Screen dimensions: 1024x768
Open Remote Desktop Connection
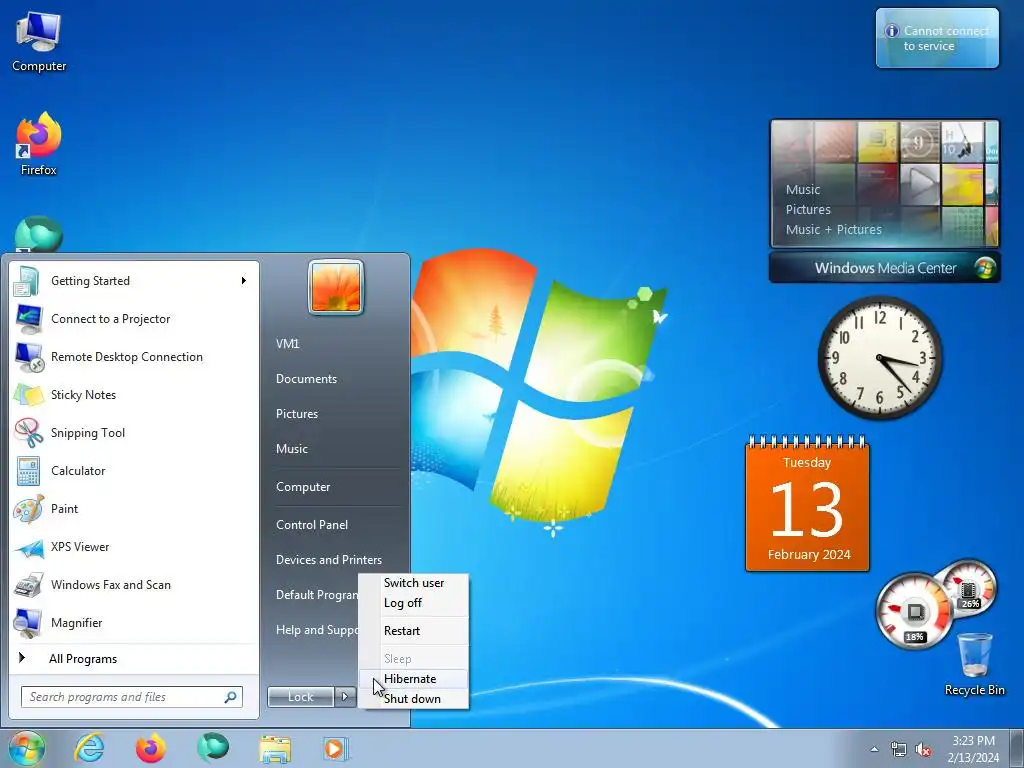click(x=134, y=357)
